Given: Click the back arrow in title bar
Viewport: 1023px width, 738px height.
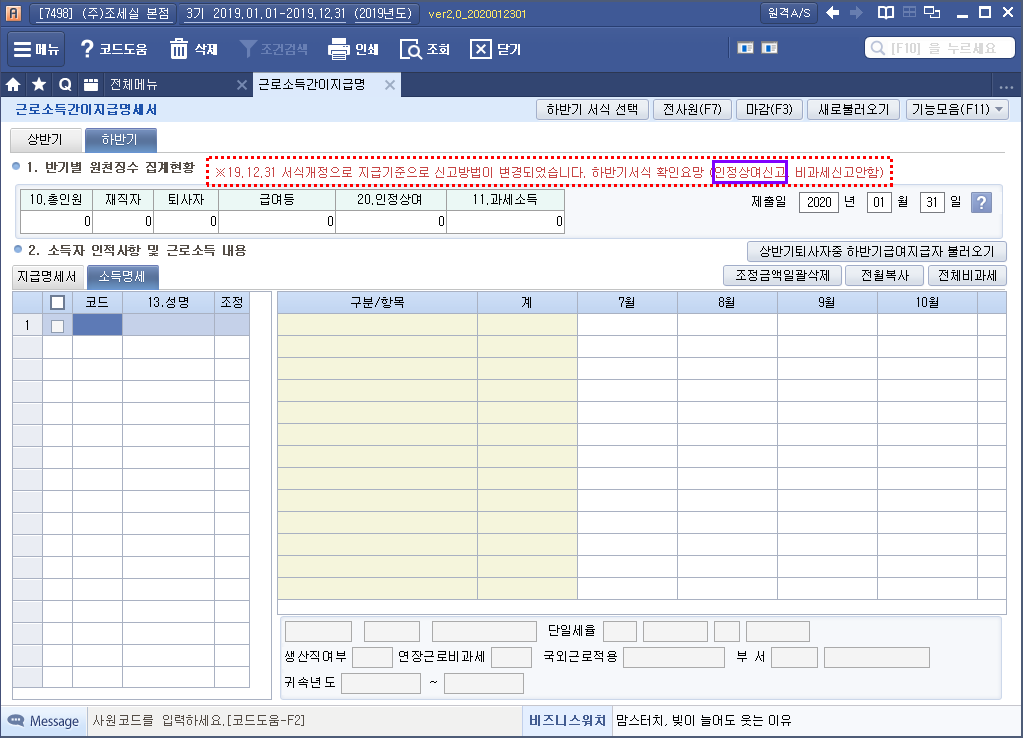Looking at the screenshot, I should click(832, 12).
